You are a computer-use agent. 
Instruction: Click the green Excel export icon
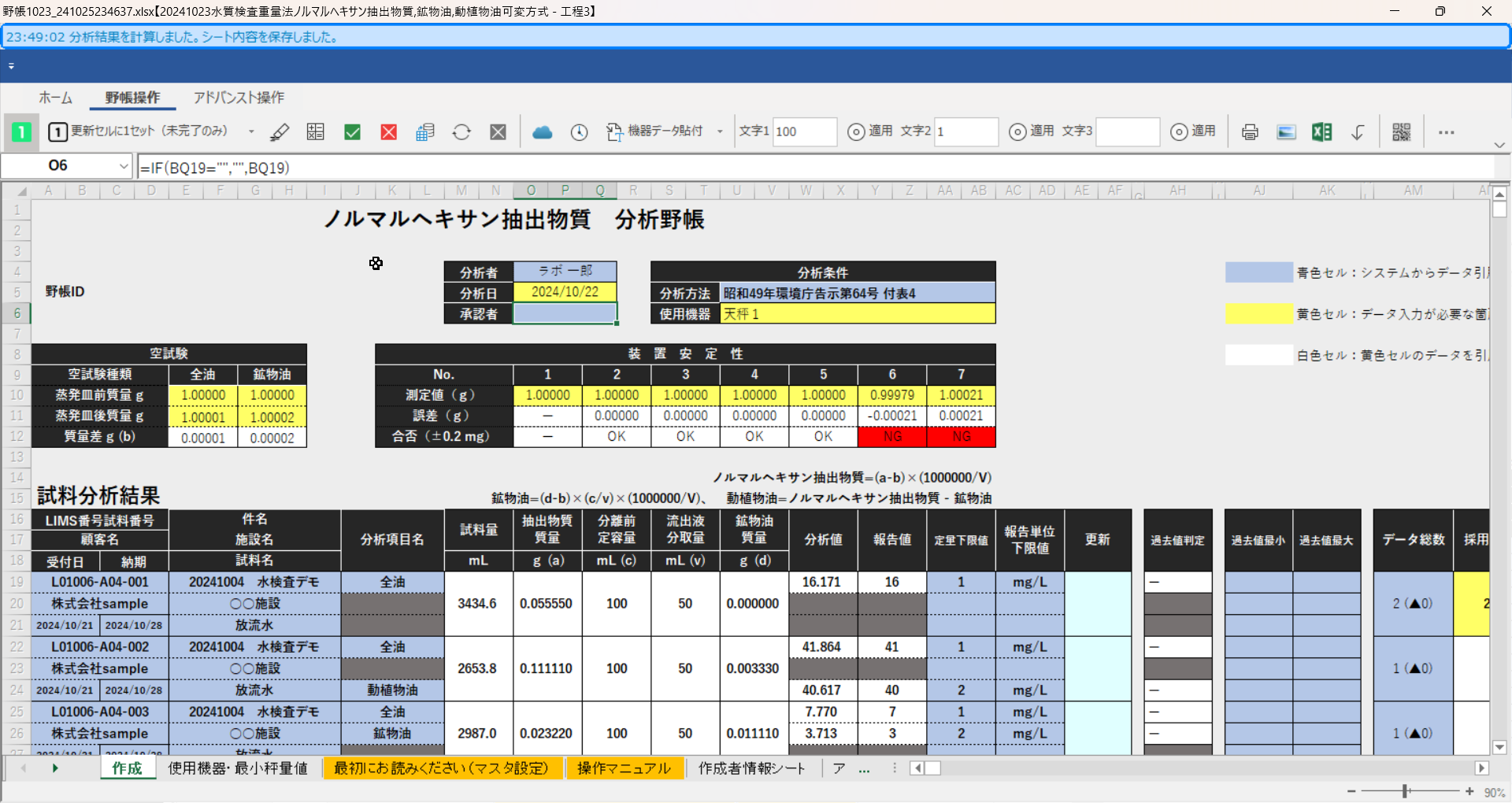coord(1322,131)
